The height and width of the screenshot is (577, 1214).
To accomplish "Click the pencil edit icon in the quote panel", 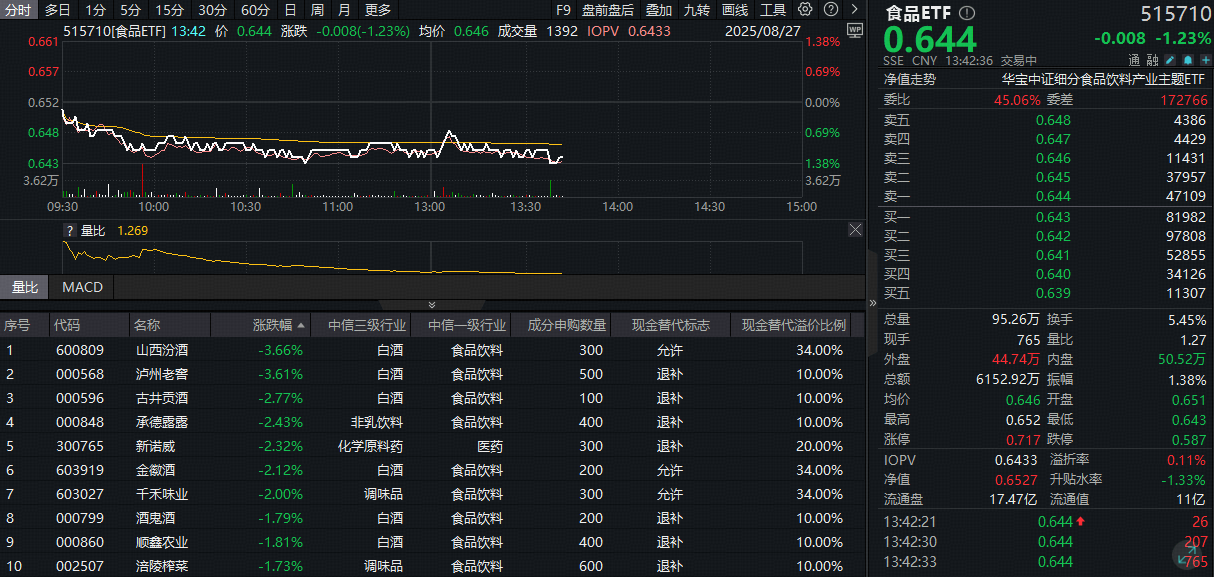I will (1169, 60).
